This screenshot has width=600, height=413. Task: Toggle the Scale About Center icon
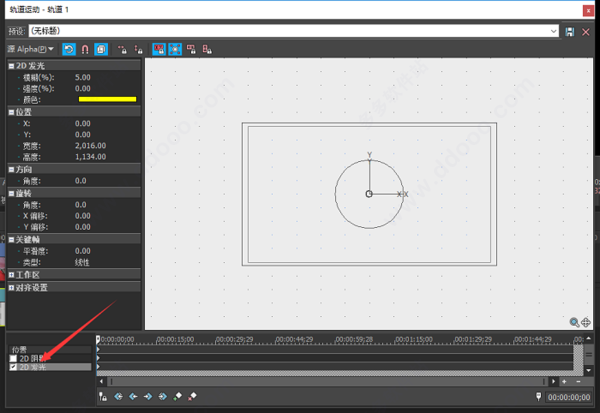[175, 49]
